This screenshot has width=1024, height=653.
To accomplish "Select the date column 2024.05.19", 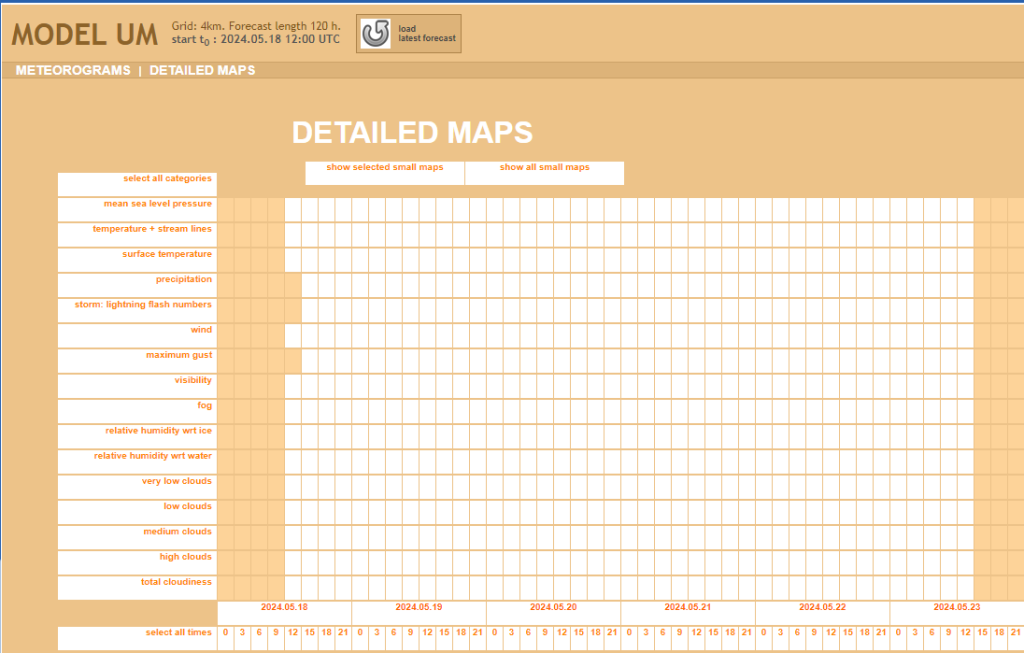I will 418,608.
